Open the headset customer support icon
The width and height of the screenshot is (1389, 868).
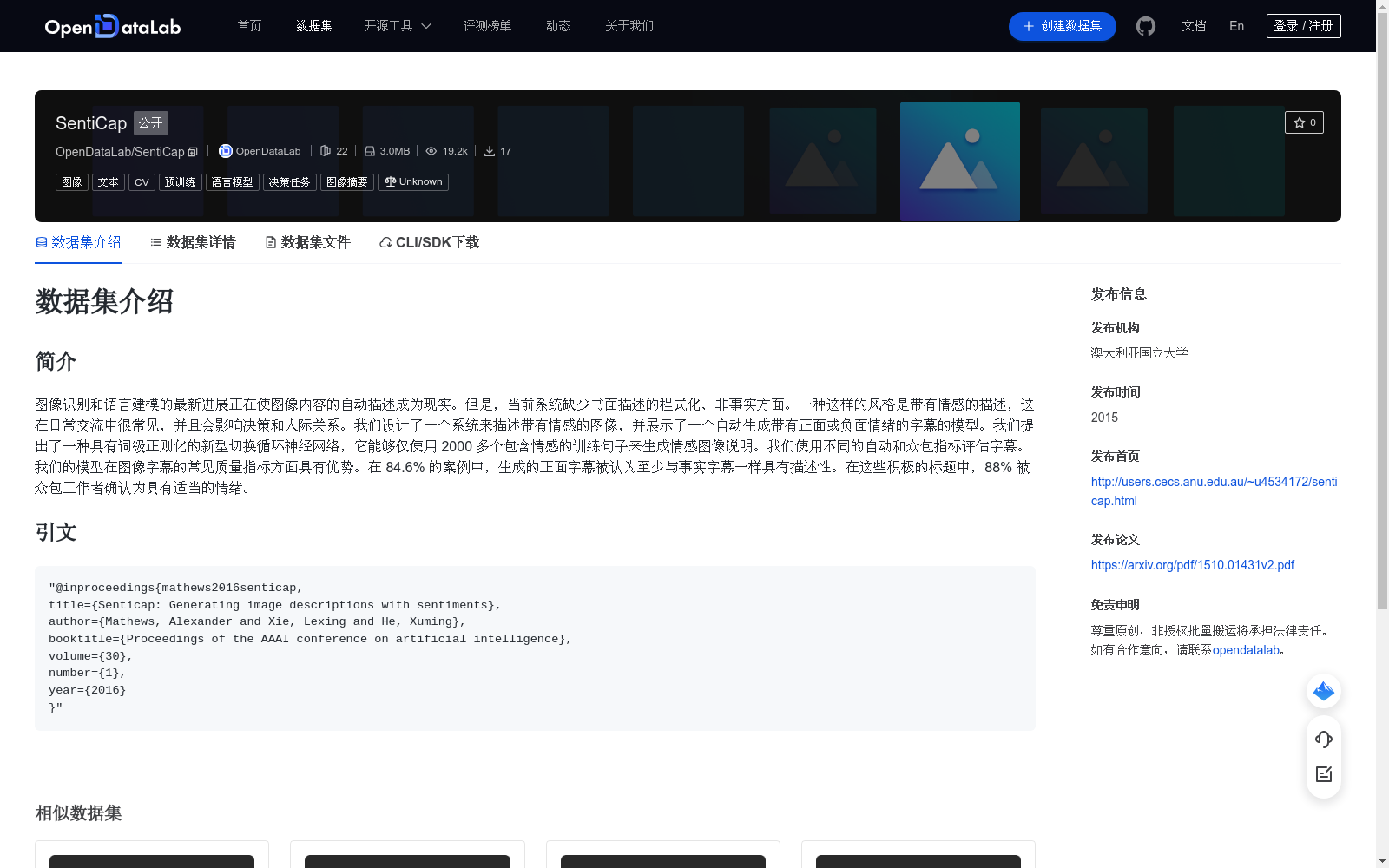1324,740
